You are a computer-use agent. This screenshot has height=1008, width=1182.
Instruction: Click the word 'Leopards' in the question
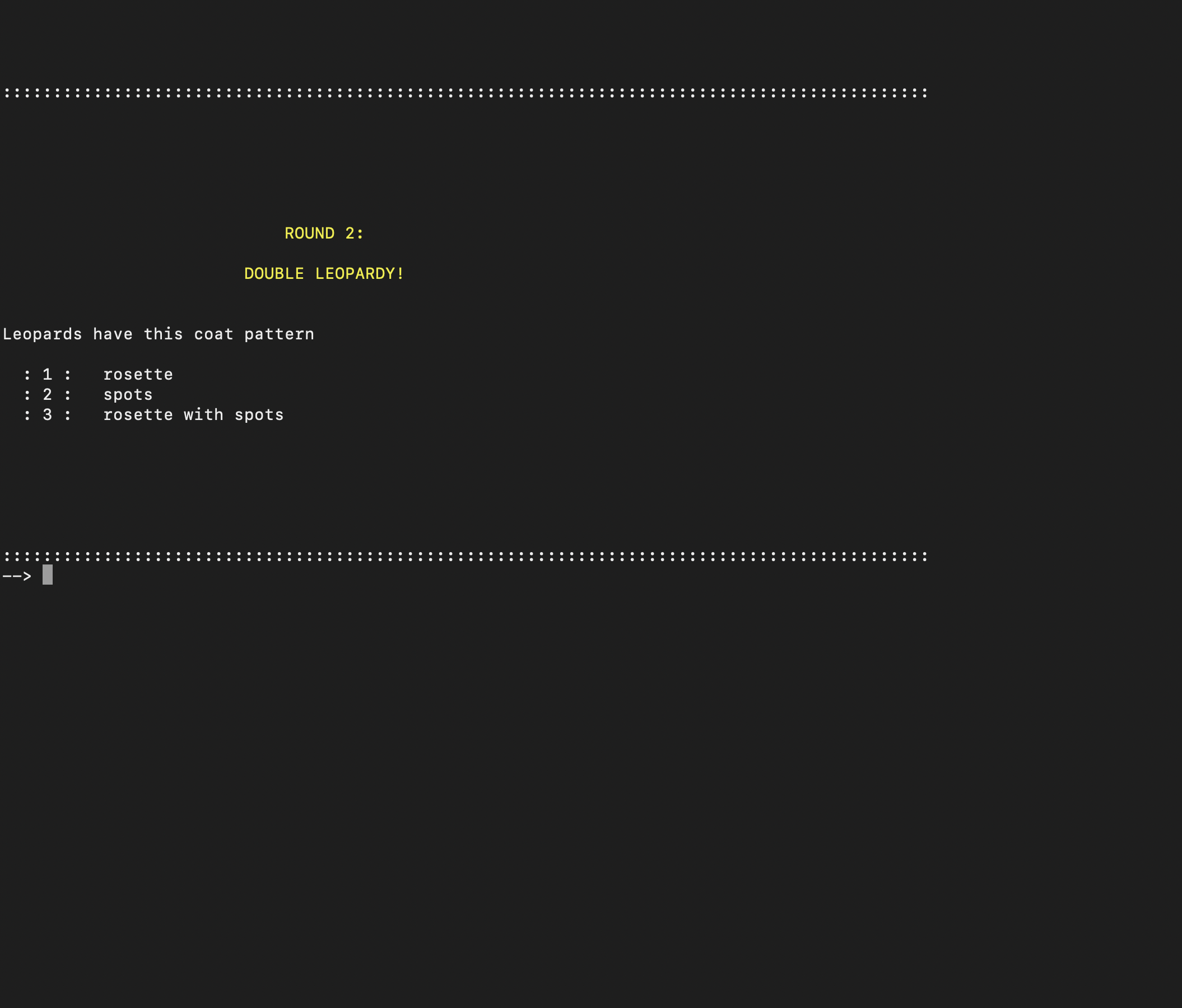[42, 334]
